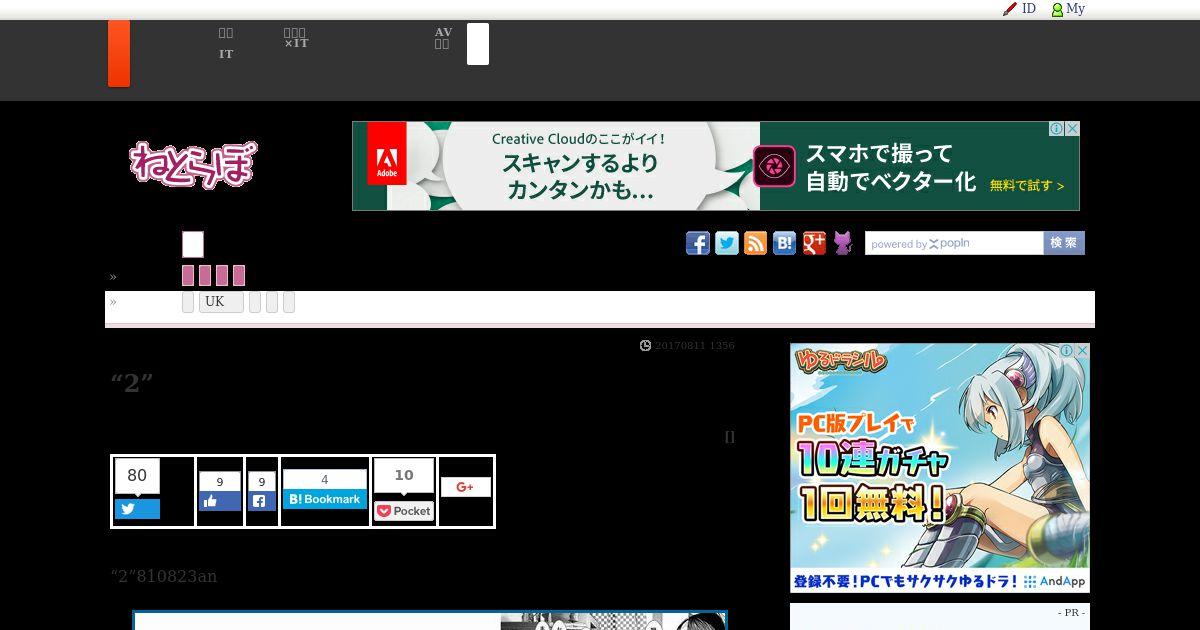
Task: Close the Adobe banner ad
Action: point(1072,129)
